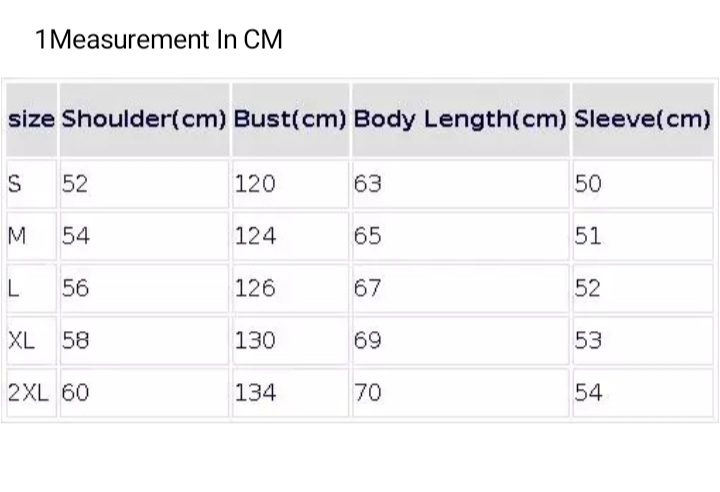Click the 'Sleeve(cm)' column header
The image size is (720, 492).
[642, 119]
